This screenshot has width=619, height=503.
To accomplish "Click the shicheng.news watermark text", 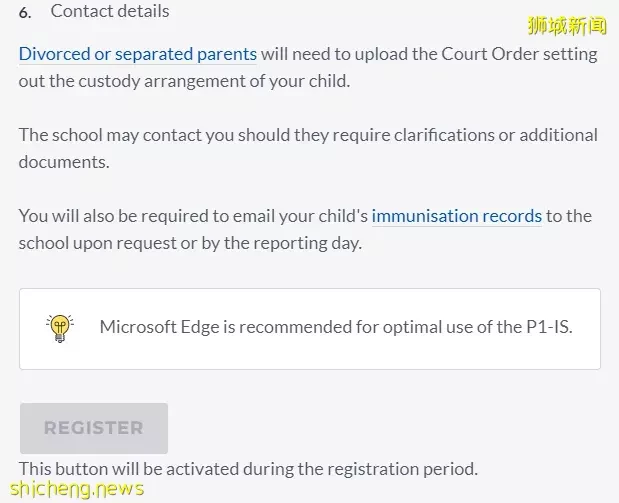I will pyautogui.click(x=77, y=489).
